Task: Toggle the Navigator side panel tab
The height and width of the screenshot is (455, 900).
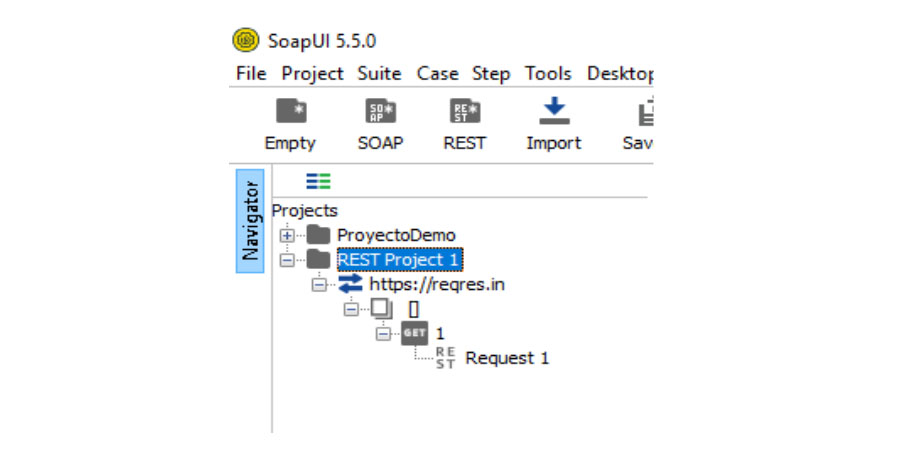Action: (250, 221)
